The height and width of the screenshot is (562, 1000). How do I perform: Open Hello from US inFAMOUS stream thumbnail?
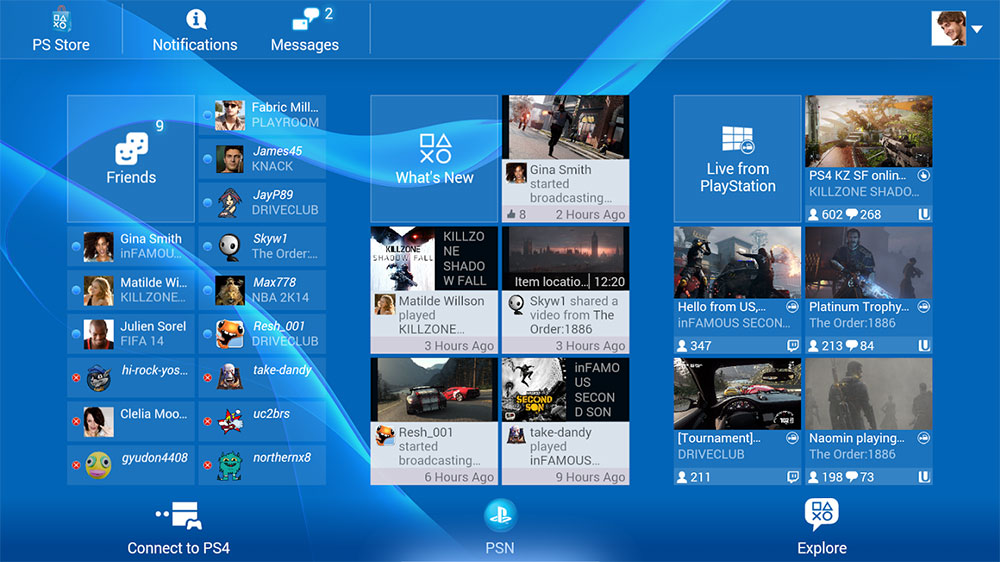tap(737, 262)
